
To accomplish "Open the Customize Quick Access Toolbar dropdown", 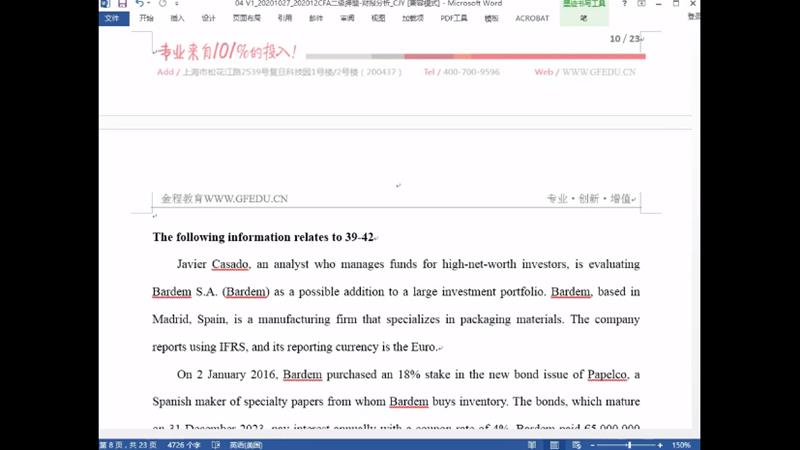I will [x=177, y=4].
